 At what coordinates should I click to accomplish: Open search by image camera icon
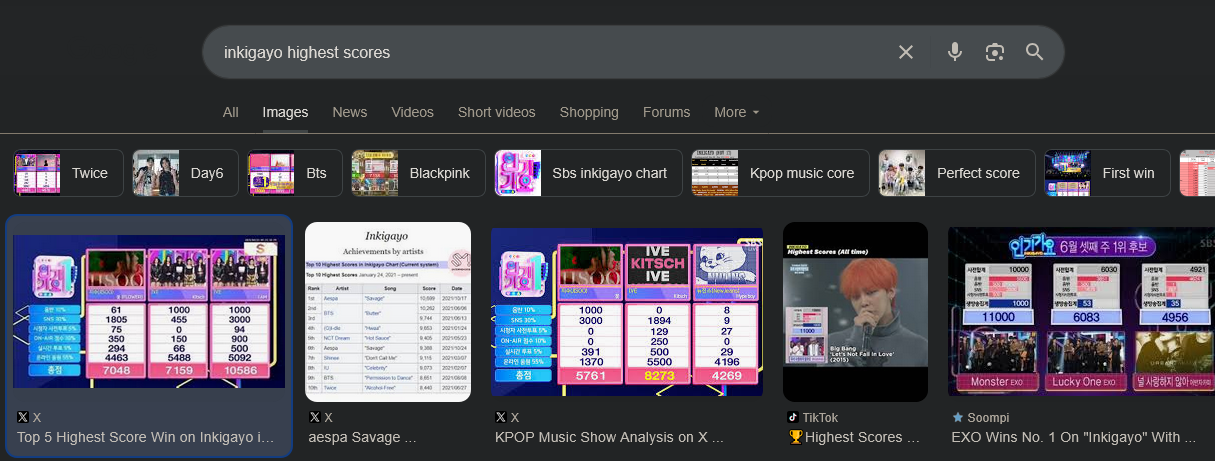point(994,52)
